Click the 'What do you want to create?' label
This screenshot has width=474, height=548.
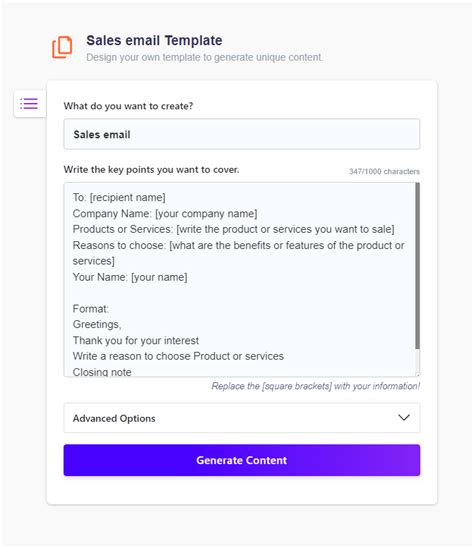[128, 106]
